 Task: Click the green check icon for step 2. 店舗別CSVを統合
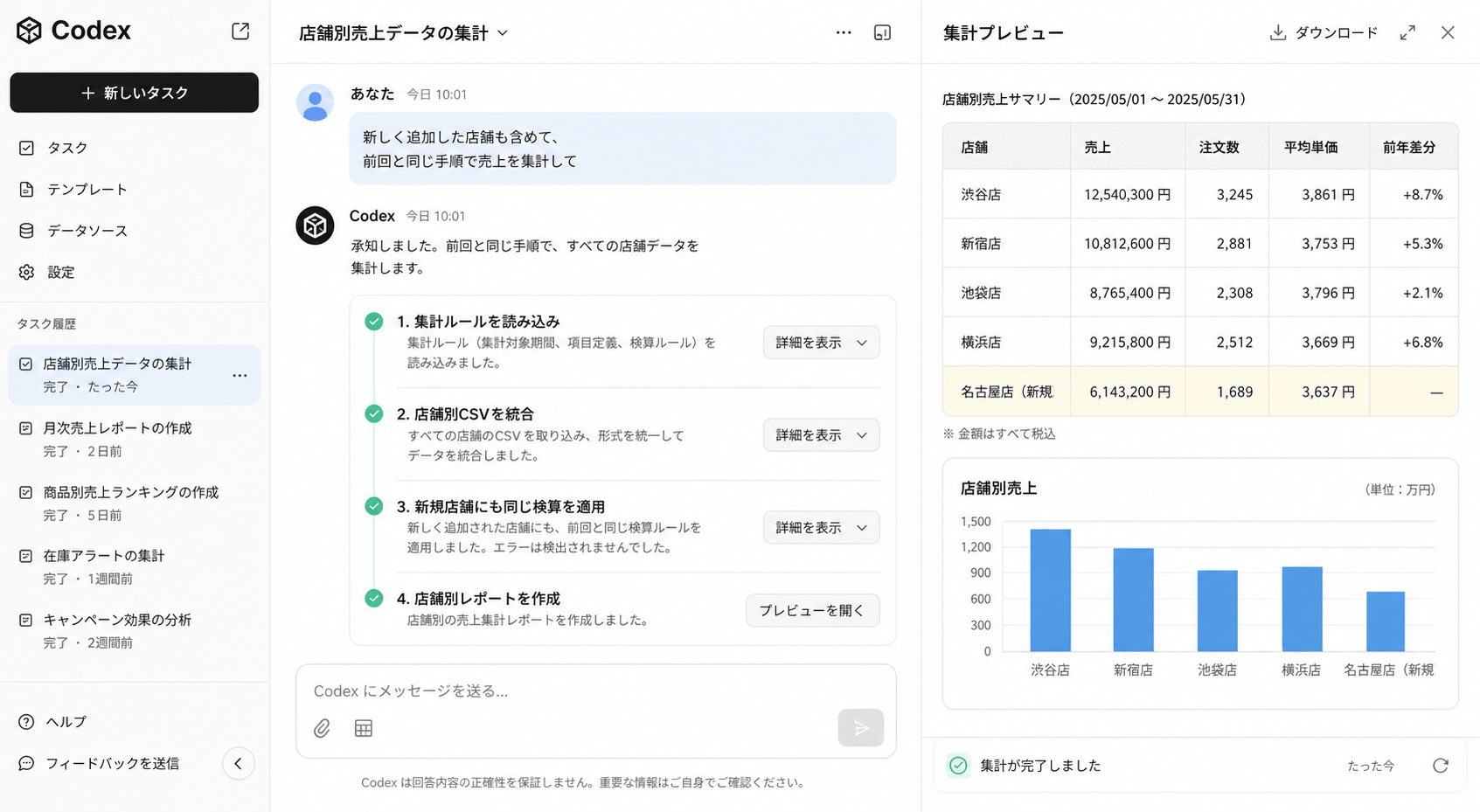point(374,413)
